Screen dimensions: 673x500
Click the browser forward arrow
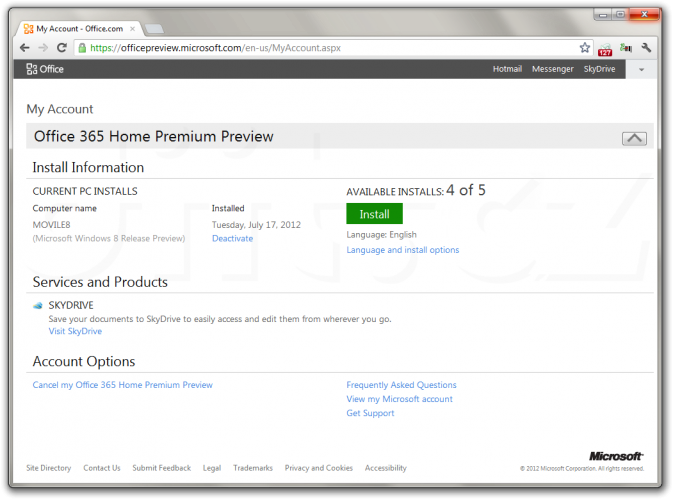pos(43,48)
